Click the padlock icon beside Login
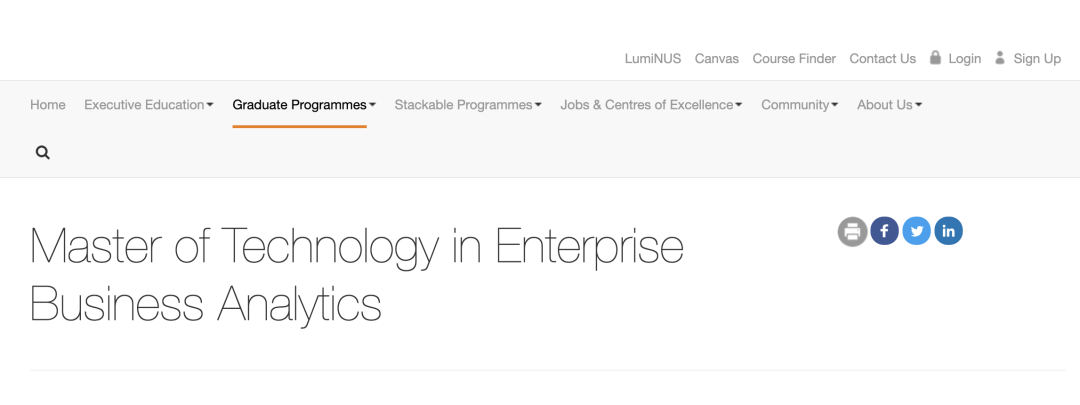 [935, 58]
